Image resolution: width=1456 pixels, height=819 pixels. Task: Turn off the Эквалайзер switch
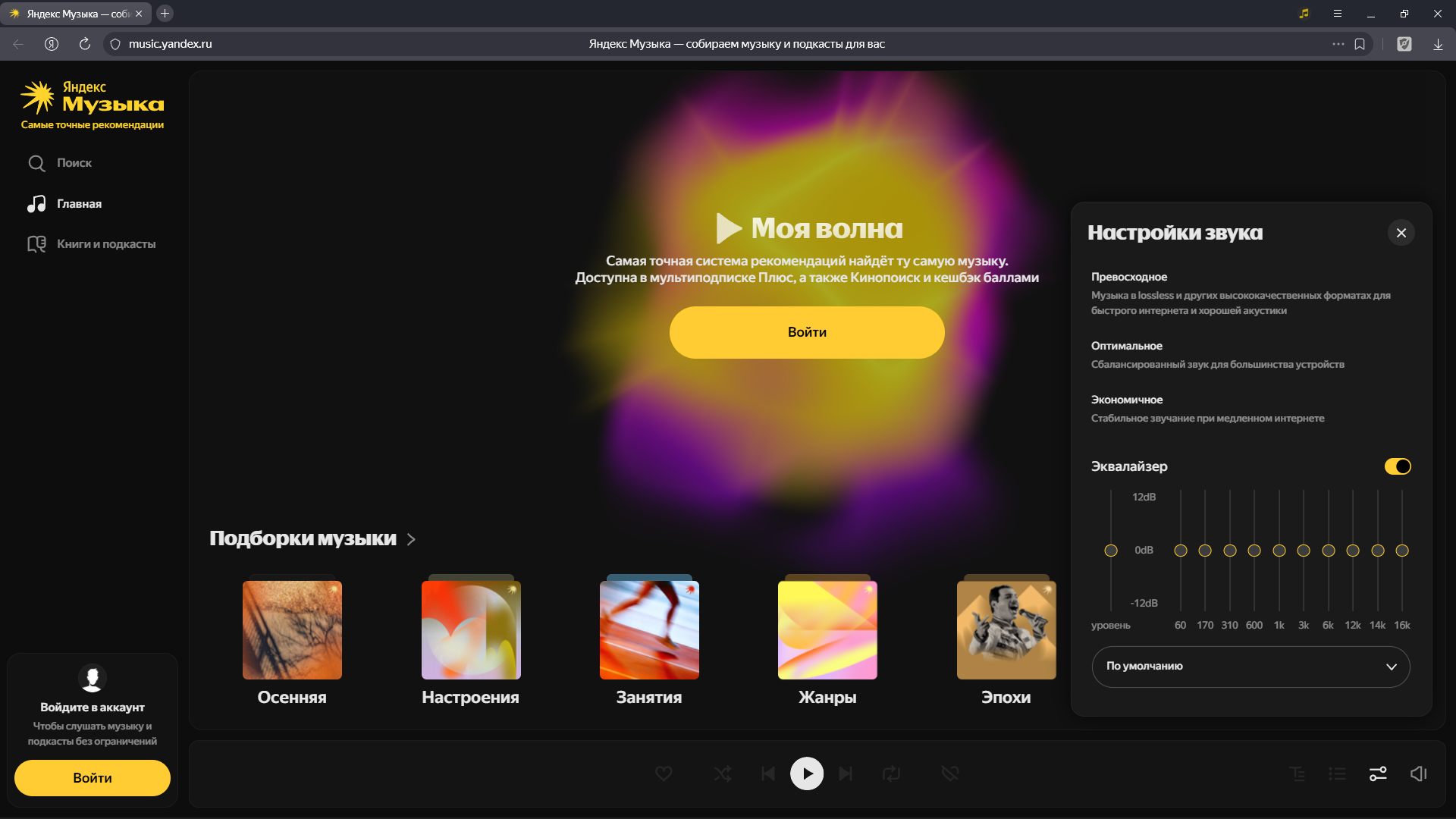tap(1398, 466)
